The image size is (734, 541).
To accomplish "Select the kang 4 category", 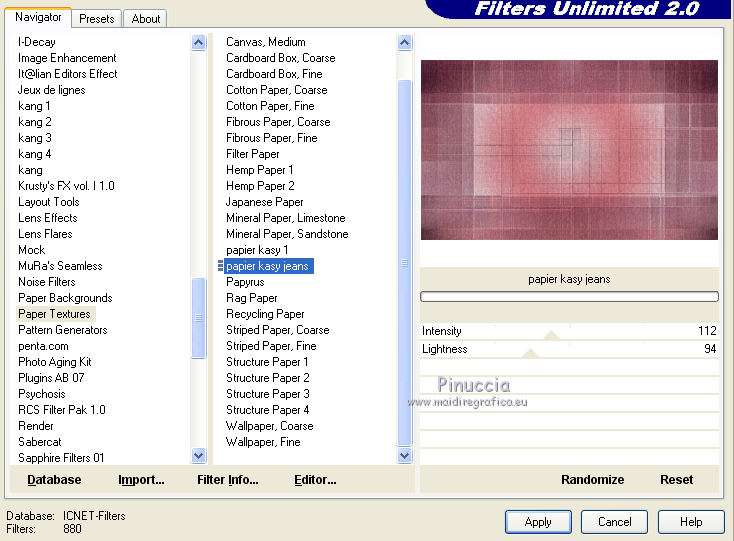I will pos(35,154).
